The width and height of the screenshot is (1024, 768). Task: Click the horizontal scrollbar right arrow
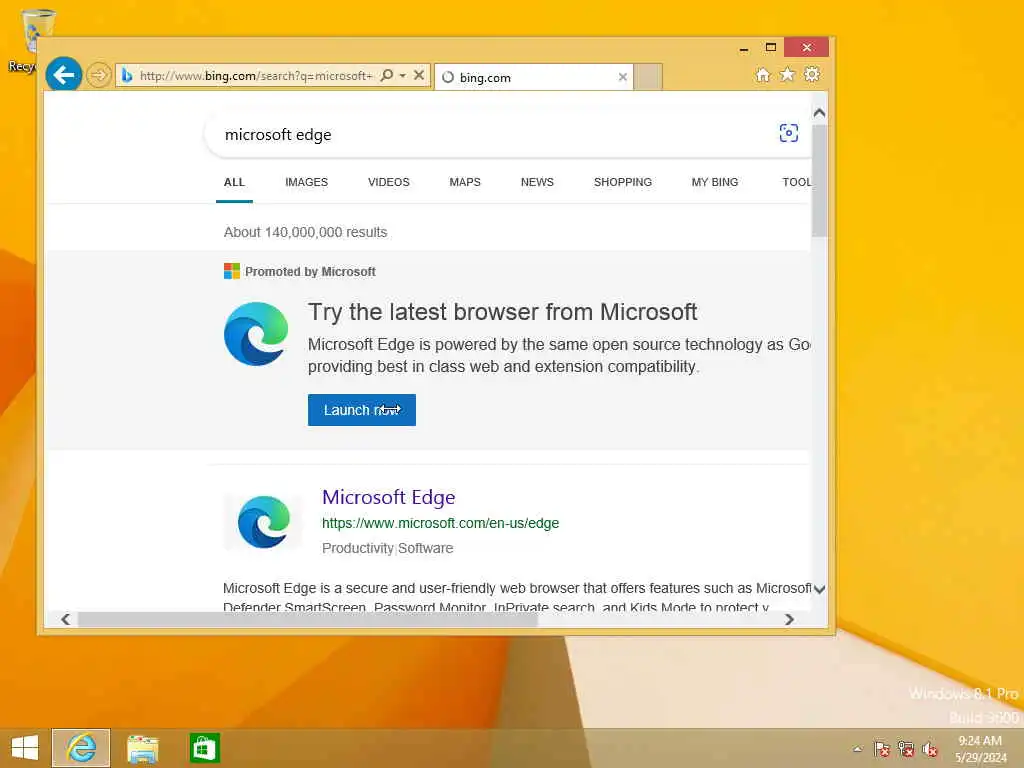tap(789, 619)
